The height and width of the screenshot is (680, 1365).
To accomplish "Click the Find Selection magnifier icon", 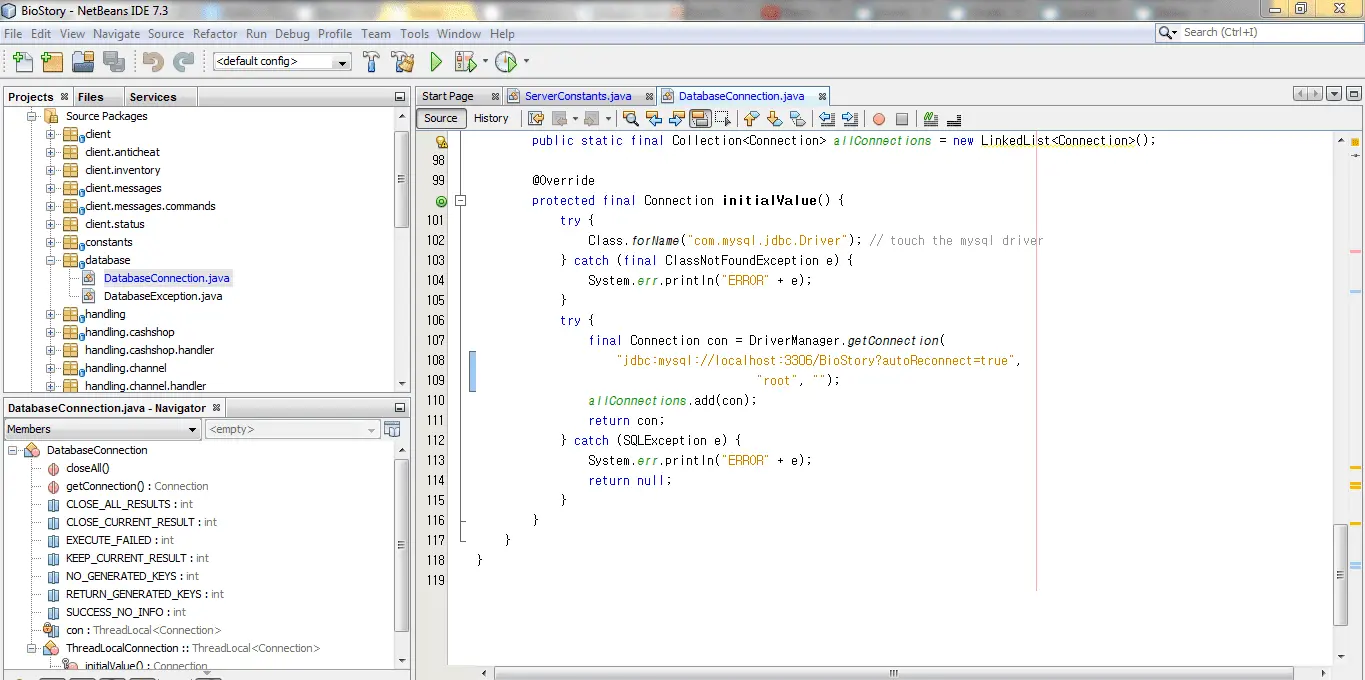I will (630, 119).
